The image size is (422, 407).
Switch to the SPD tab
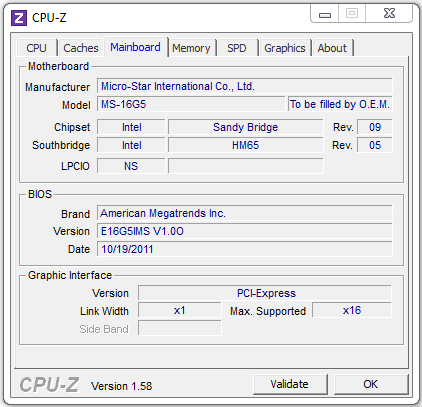pyautogui.click(x=237, y=48)
